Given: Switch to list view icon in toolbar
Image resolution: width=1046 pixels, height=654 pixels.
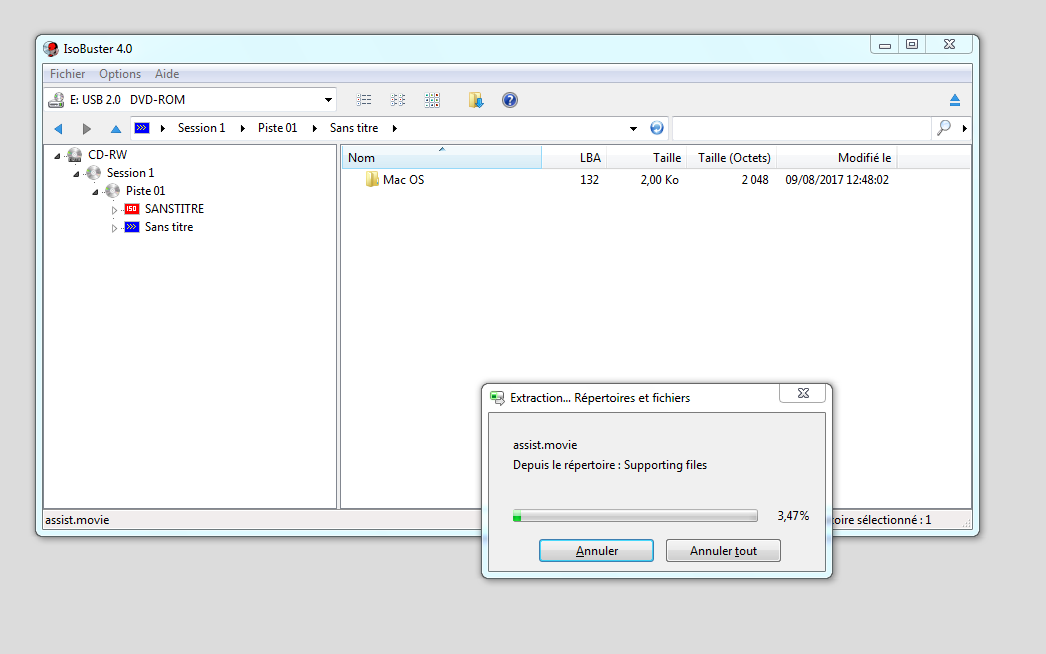Looking at the screenshot, I should (x=364, y=100).
